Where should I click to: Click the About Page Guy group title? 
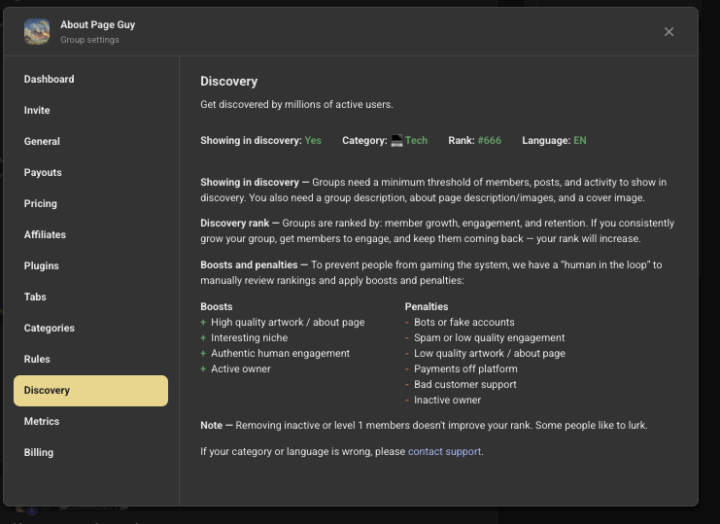pyautogui.click(x=97, y=24)
